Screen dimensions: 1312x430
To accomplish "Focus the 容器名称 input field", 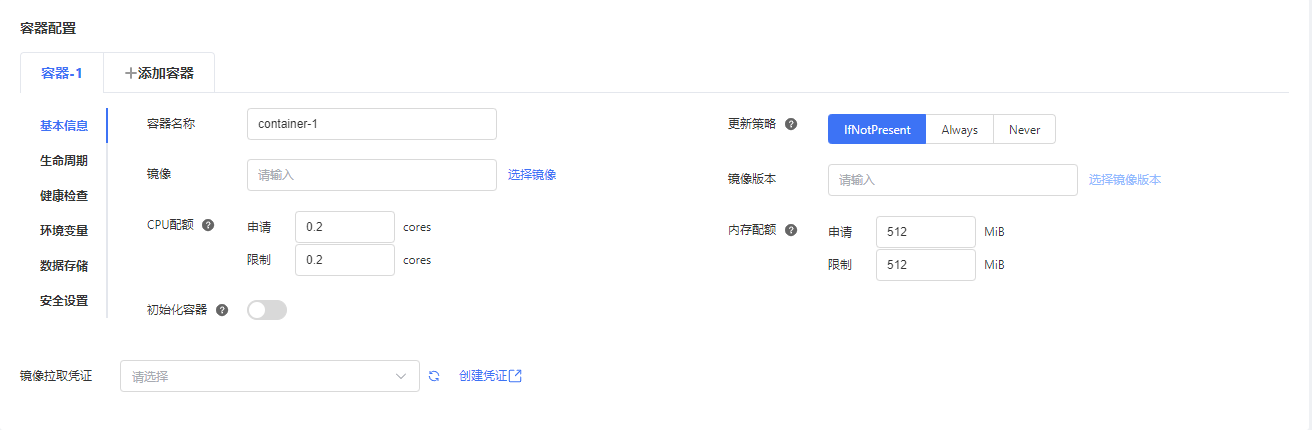I will tap(372, 124).
